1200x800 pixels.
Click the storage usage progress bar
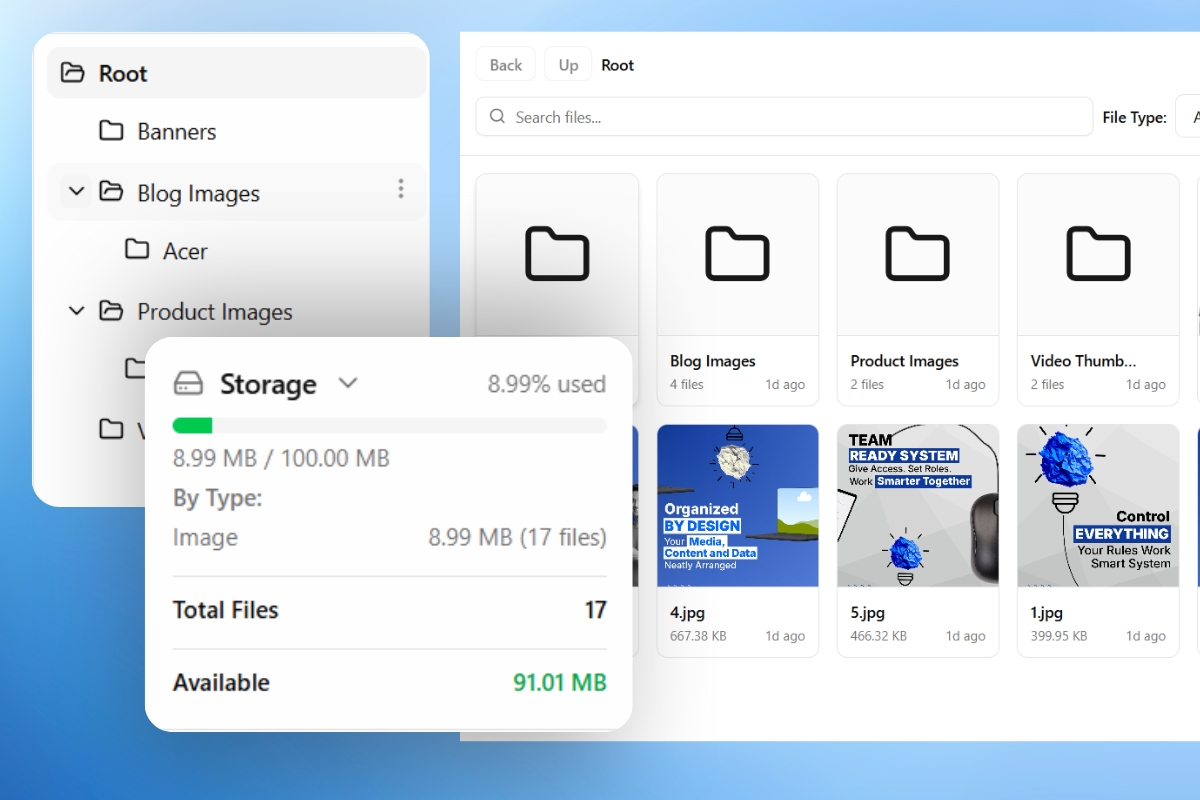pos(389,425)
